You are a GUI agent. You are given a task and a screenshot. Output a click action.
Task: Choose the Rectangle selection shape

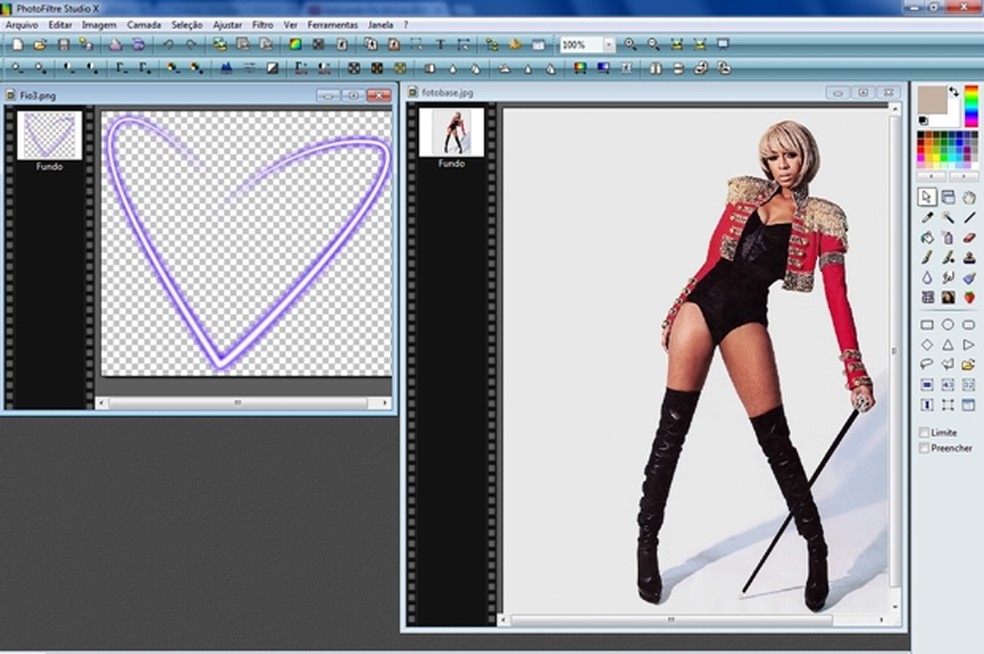coord(927,324)
